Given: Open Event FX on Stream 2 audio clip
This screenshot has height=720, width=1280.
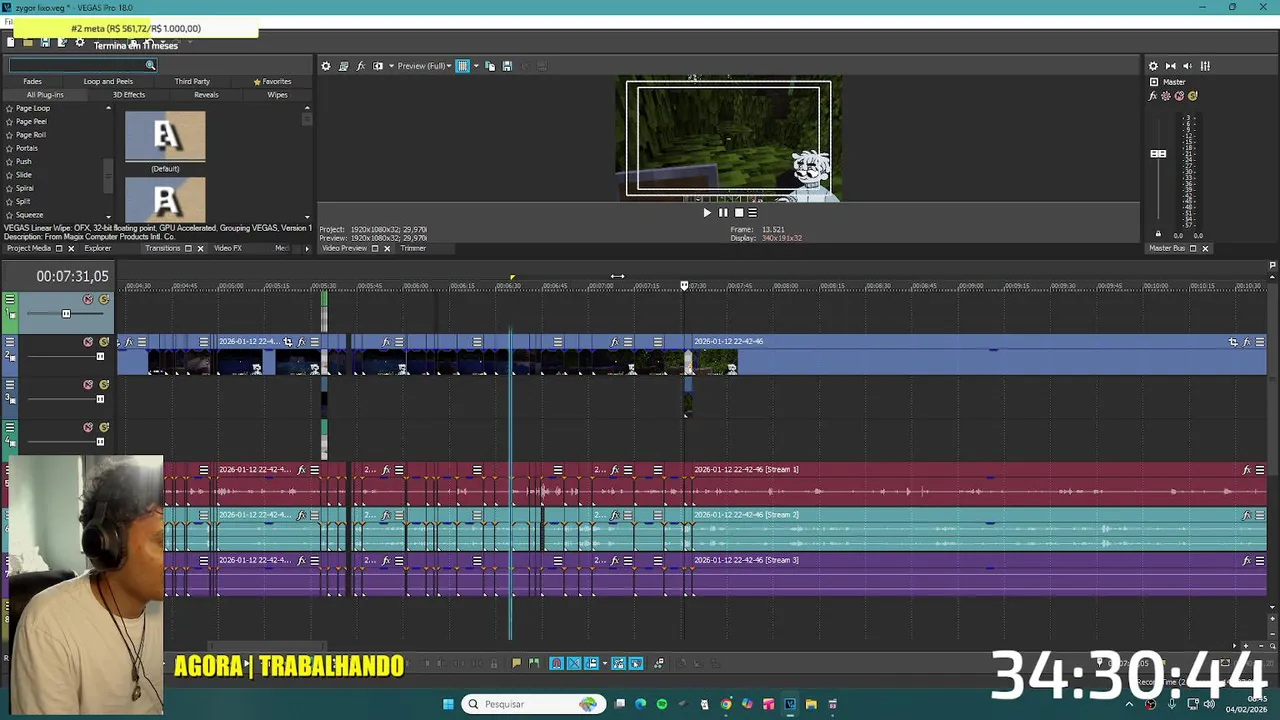Looking at the screenshot, I should (x=1247, y=515).
